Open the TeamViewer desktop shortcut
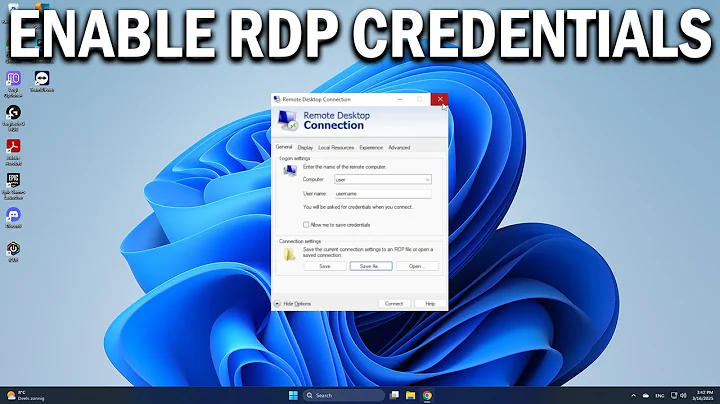The height and width of the screenshot is (404, 720). coord(42,81)
